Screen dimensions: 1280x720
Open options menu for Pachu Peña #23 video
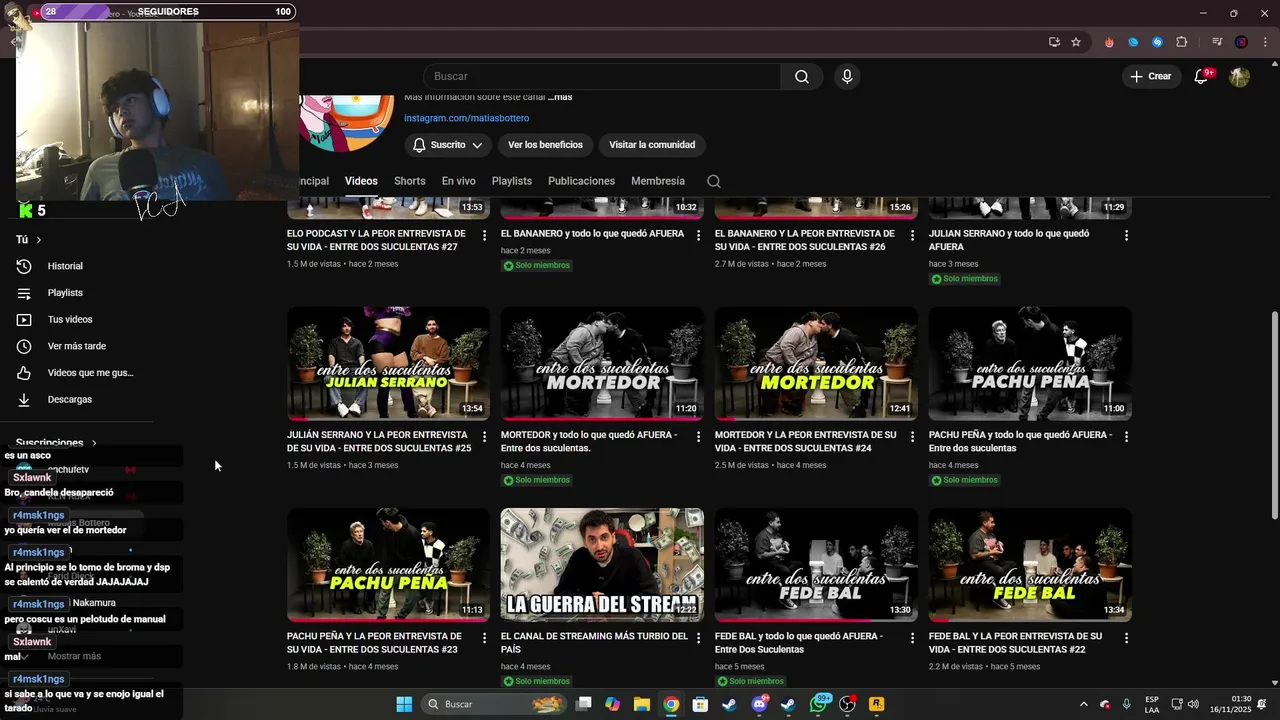485,638
